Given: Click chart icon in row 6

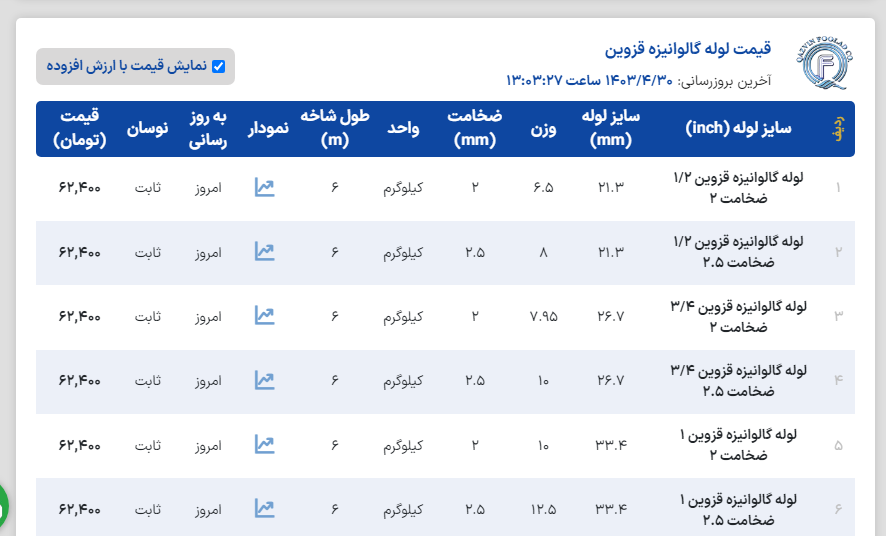Looking at the screenshot, I should coord(264,508).
